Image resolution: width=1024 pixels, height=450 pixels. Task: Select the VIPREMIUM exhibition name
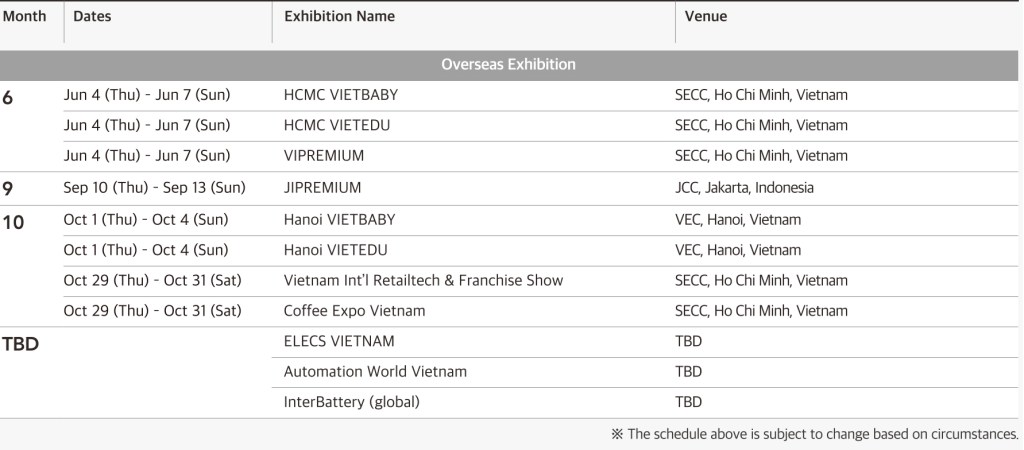tap(324, 156)
